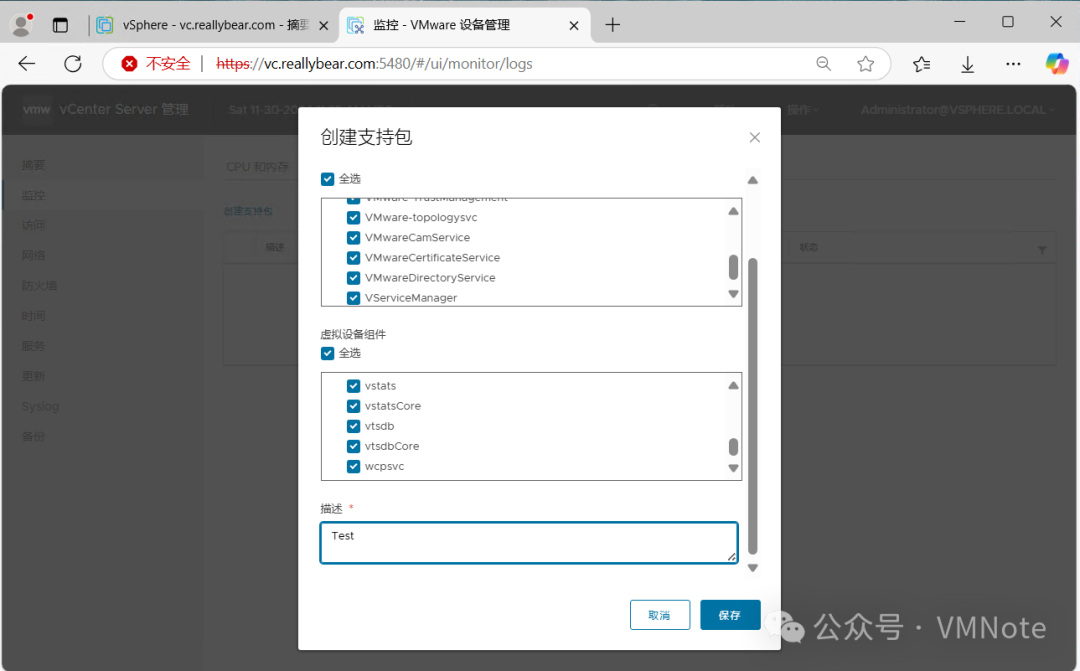Open Syslog in the left sidebar

click(40, 406)
